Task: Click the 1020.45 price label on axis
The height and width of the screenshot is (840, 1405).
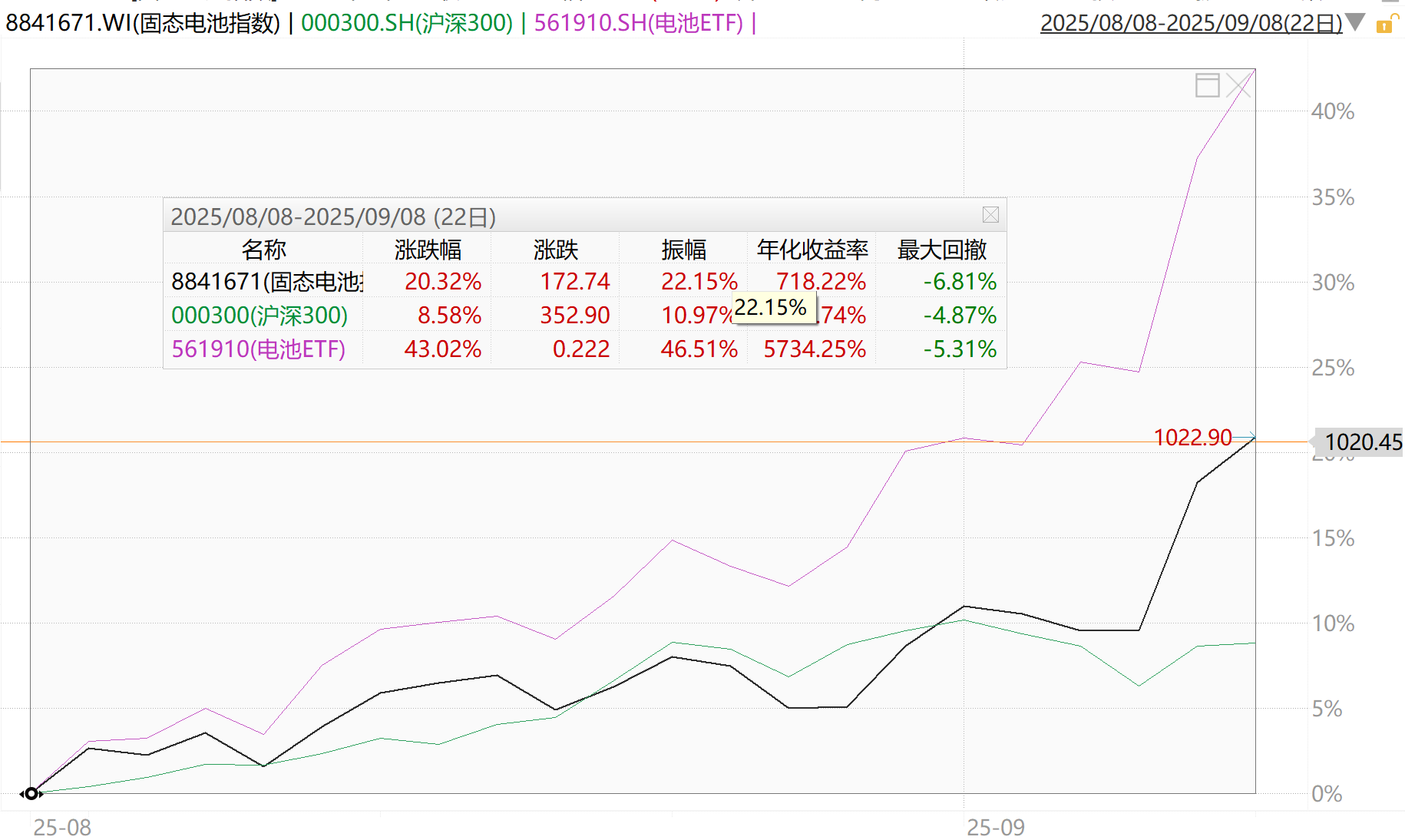Action: pos(1362,442)
